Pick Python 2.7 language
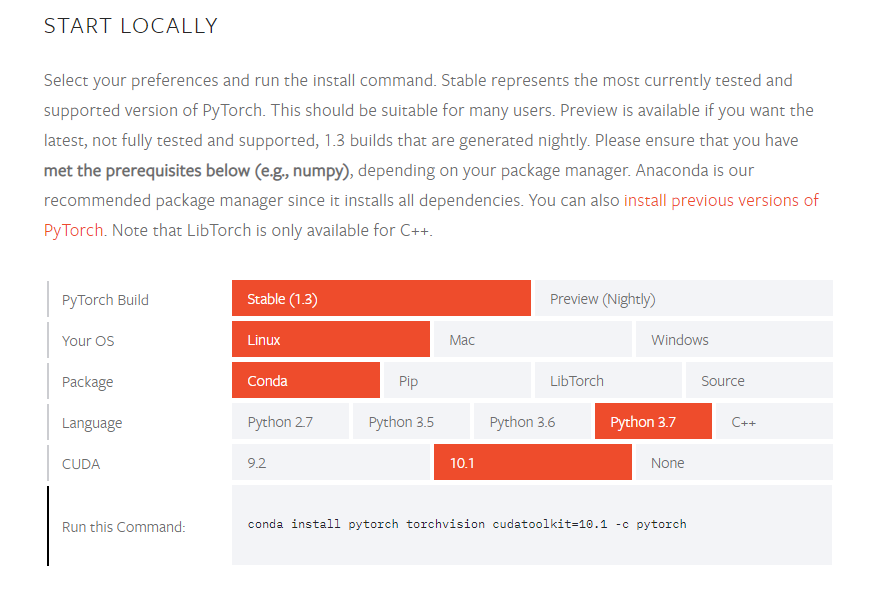 pyautogui.click(x=290, y=421)
